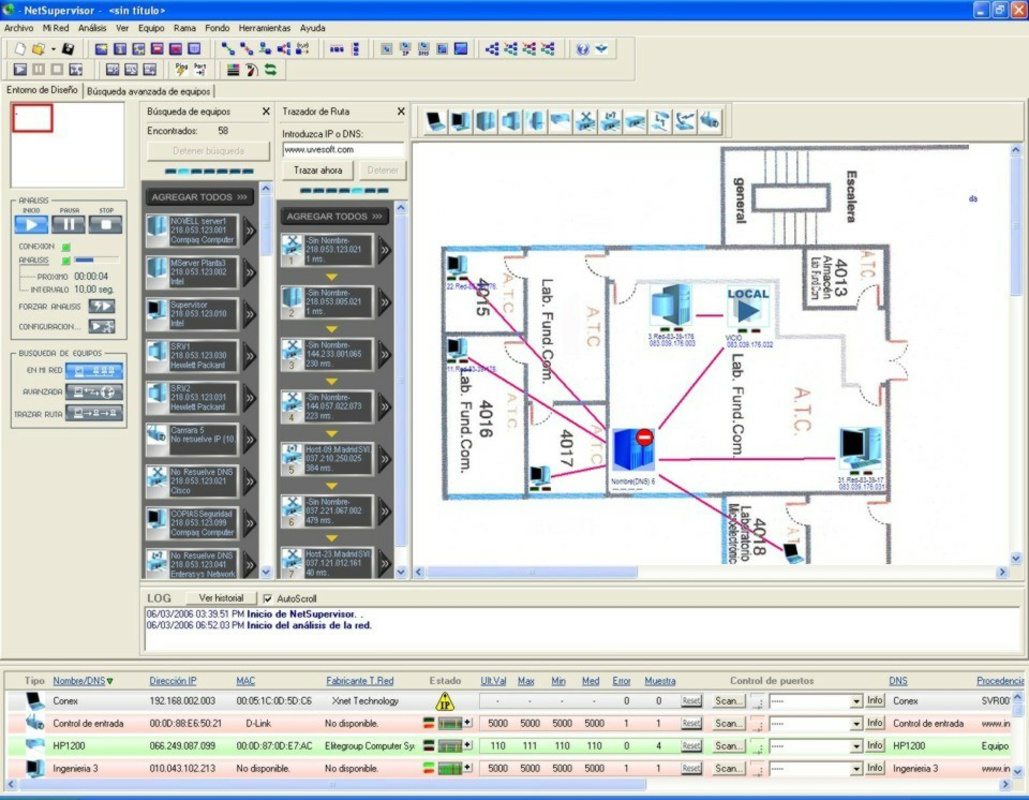Click the dropdown arrow next to open icon
Viewport: 1029px width, 800px height.
click(53, 49)
